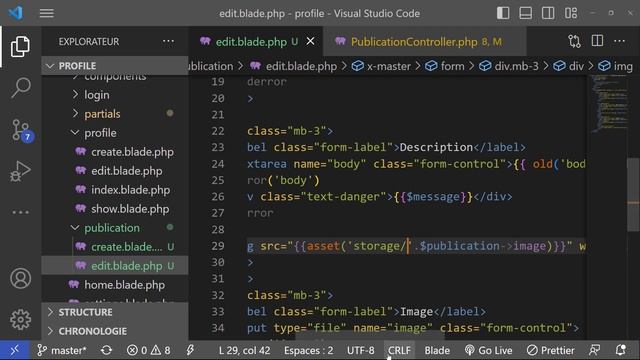This screenshot has height=360, width=640.
Task: Collapse the PROFILE explorer section
Action: 114,66
